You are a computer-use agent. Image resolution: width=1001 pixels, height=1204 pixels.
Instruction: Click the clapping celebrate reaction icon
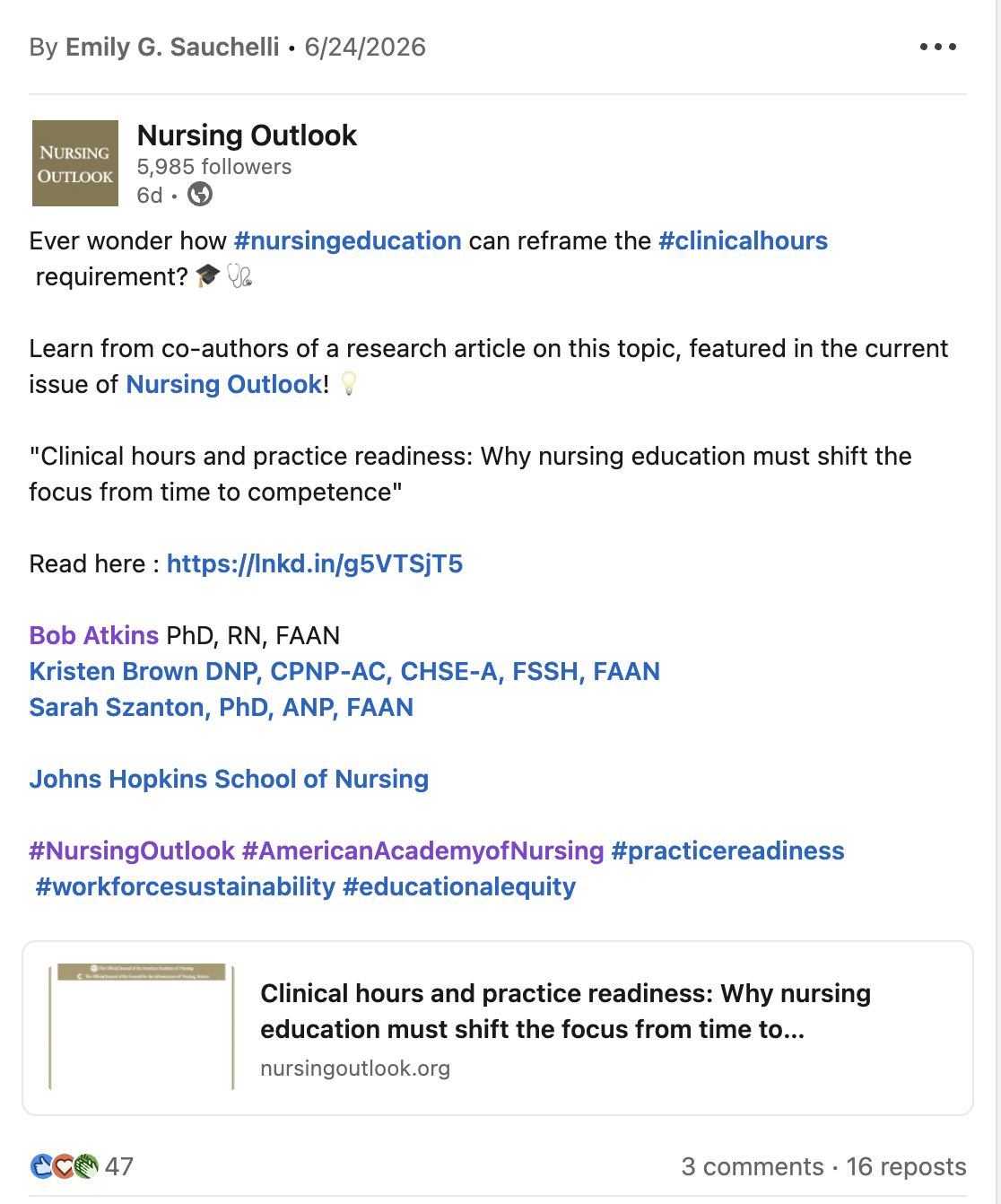coord(85,1166)
